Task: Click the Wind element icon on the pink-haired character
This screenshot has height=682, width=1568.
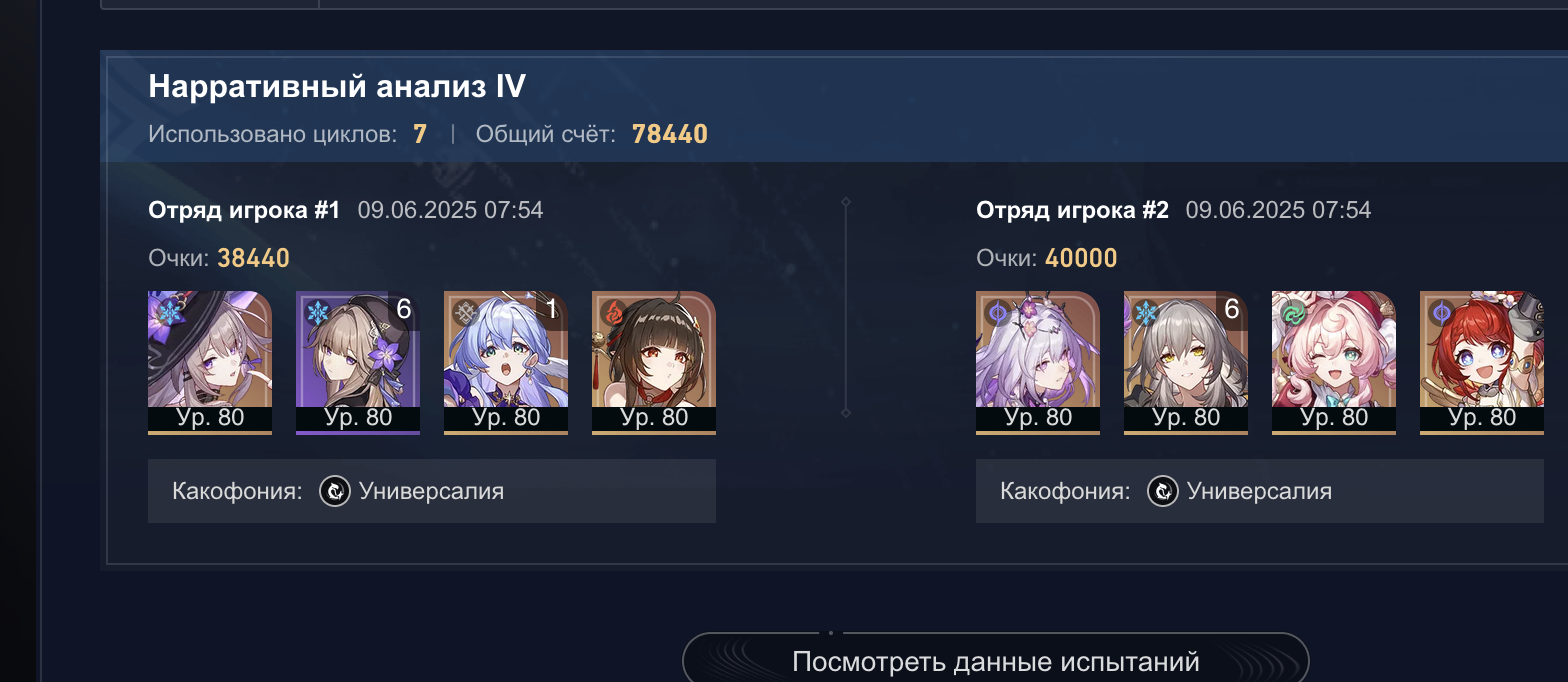Action: (x=1293, y=312)
